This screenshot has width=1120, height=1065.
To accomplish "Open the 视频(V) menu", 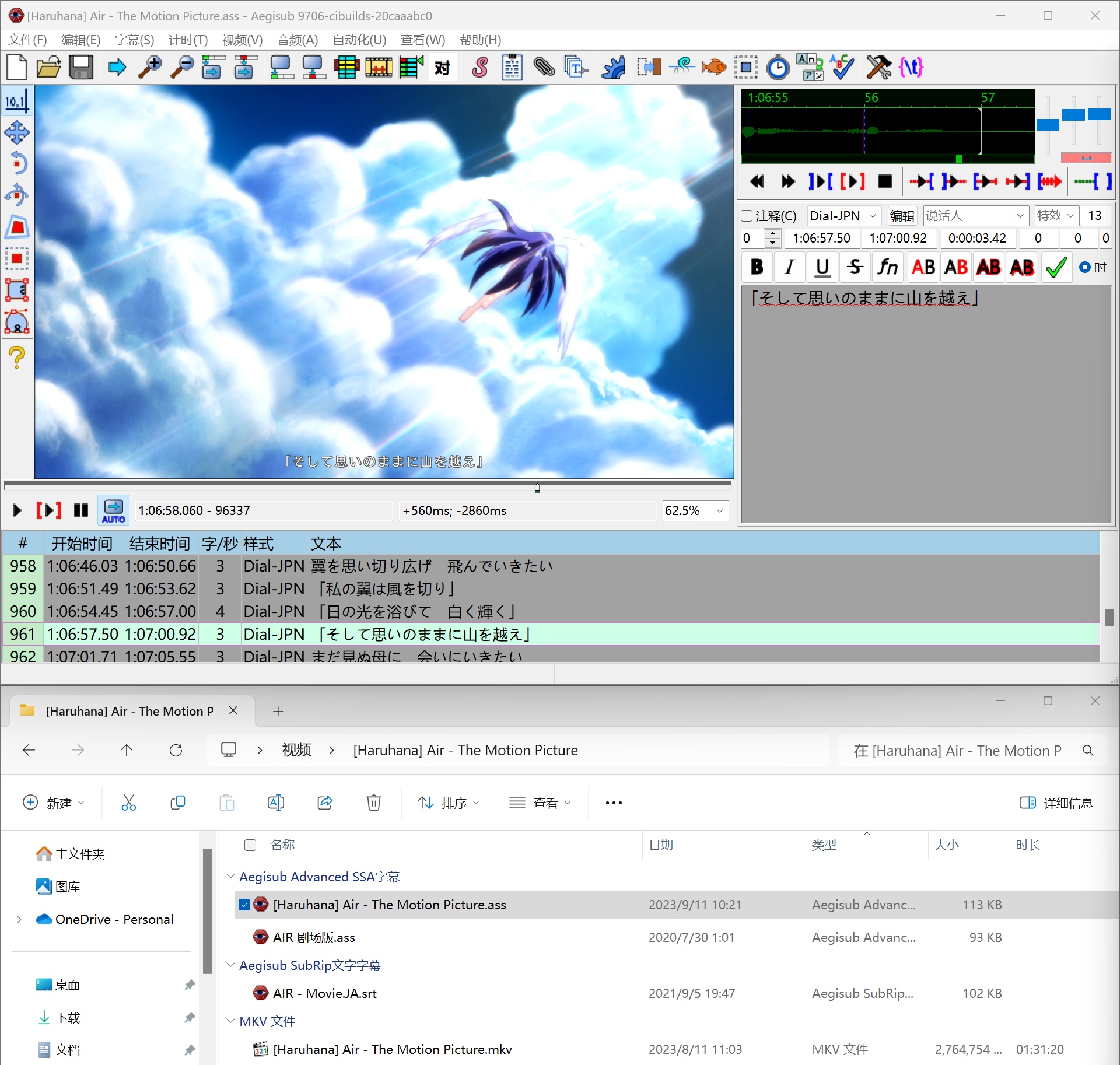I will pyautogui.click(x=242, y=40).
